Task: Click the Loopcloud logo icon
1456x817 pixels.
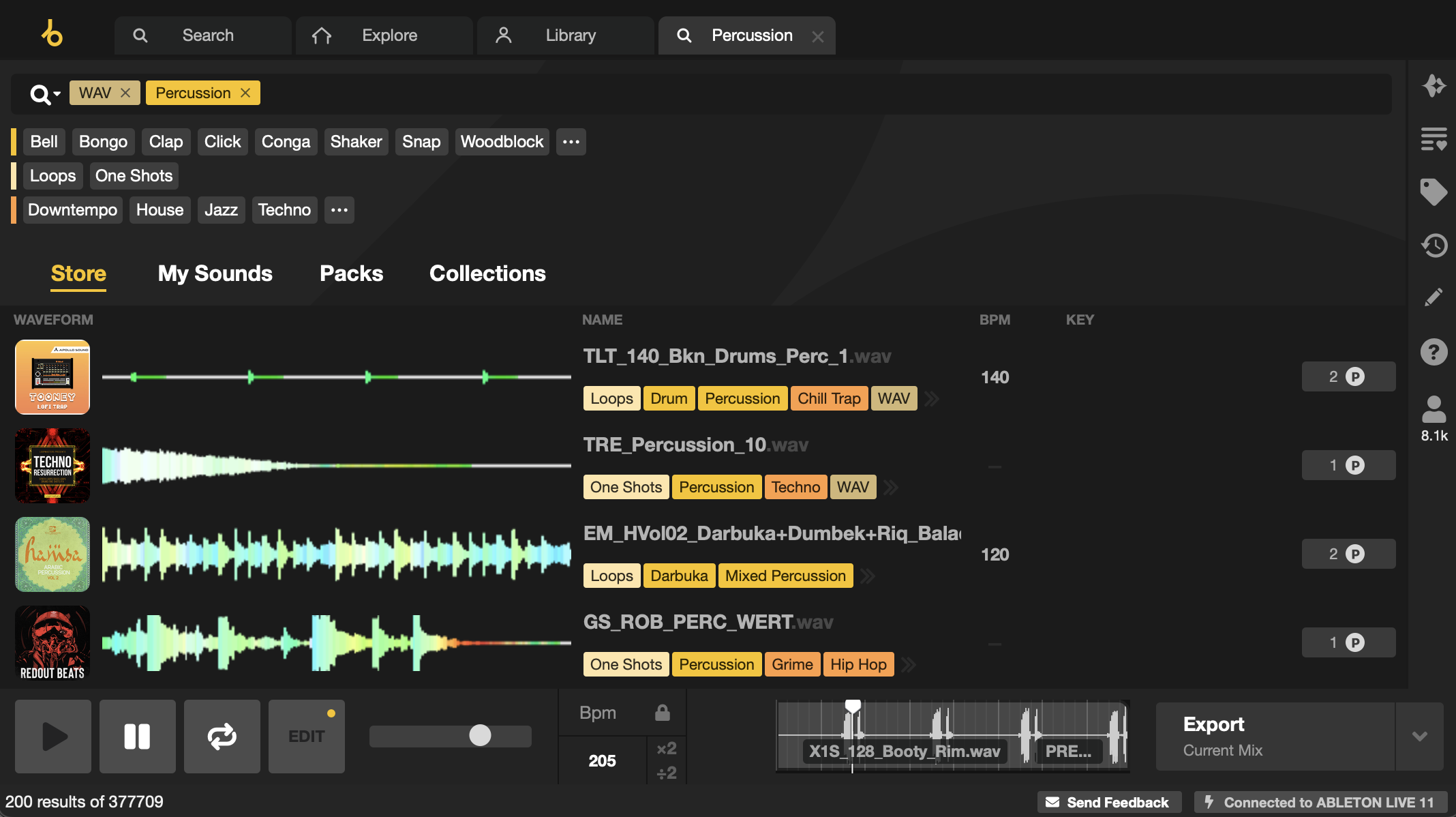Action: coord(52,33)
